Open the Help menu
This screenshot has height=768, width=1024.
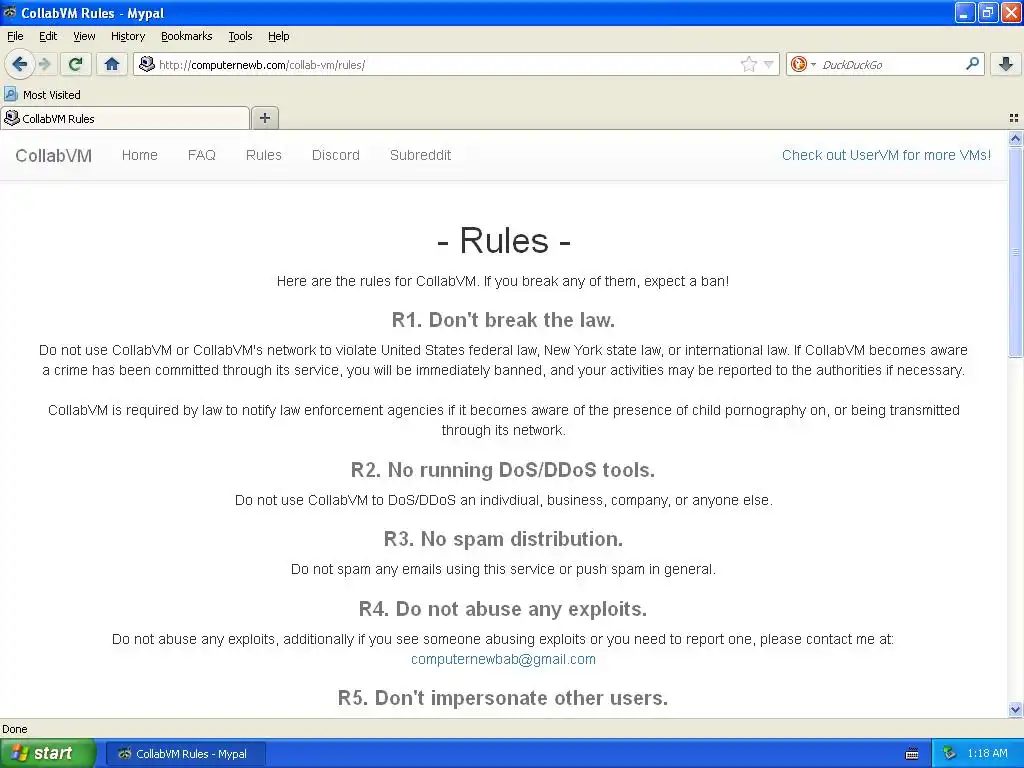[278, 36]
